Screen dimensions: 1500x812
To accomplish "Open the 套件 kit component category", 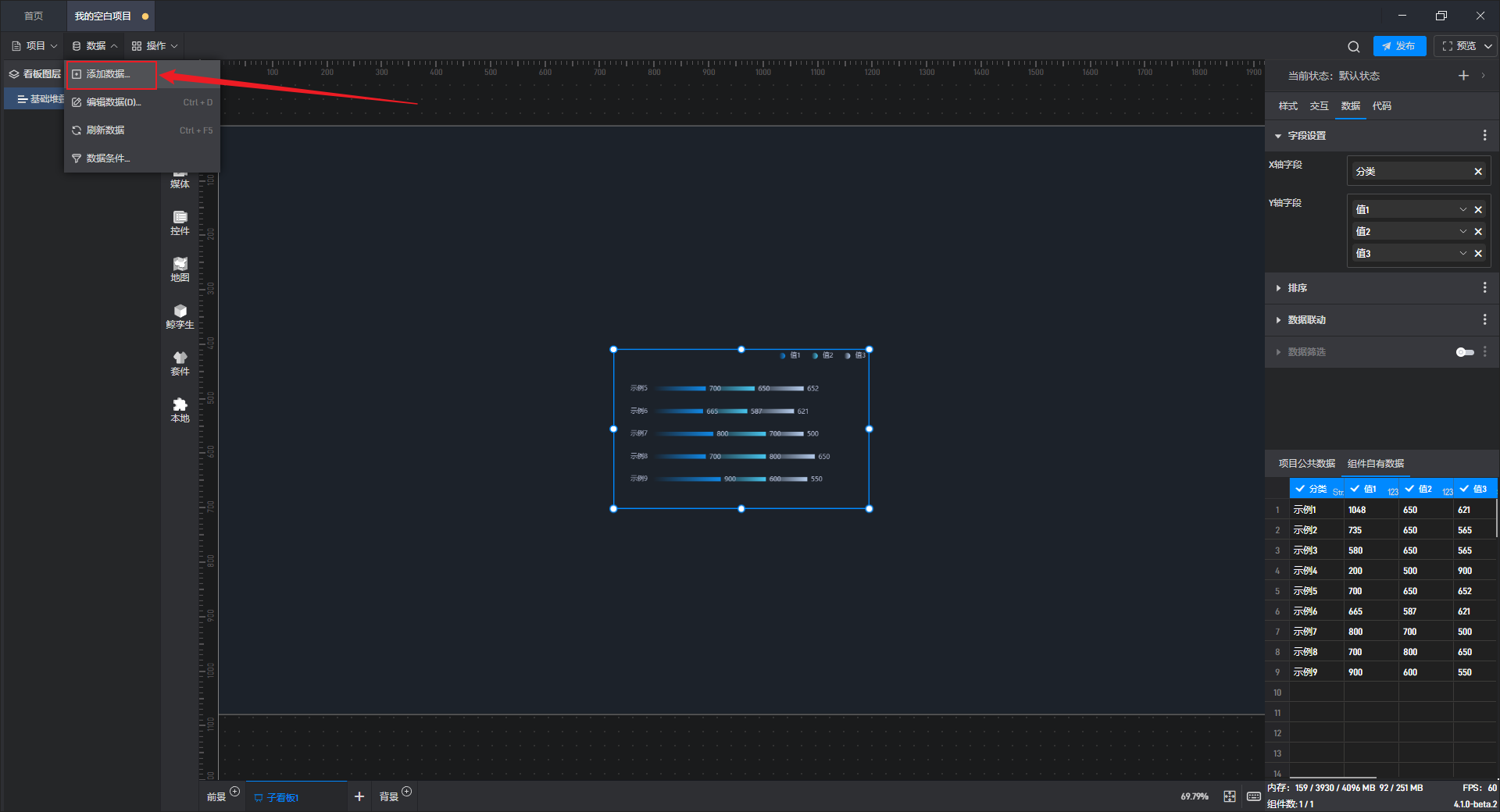I will [180, 364].
